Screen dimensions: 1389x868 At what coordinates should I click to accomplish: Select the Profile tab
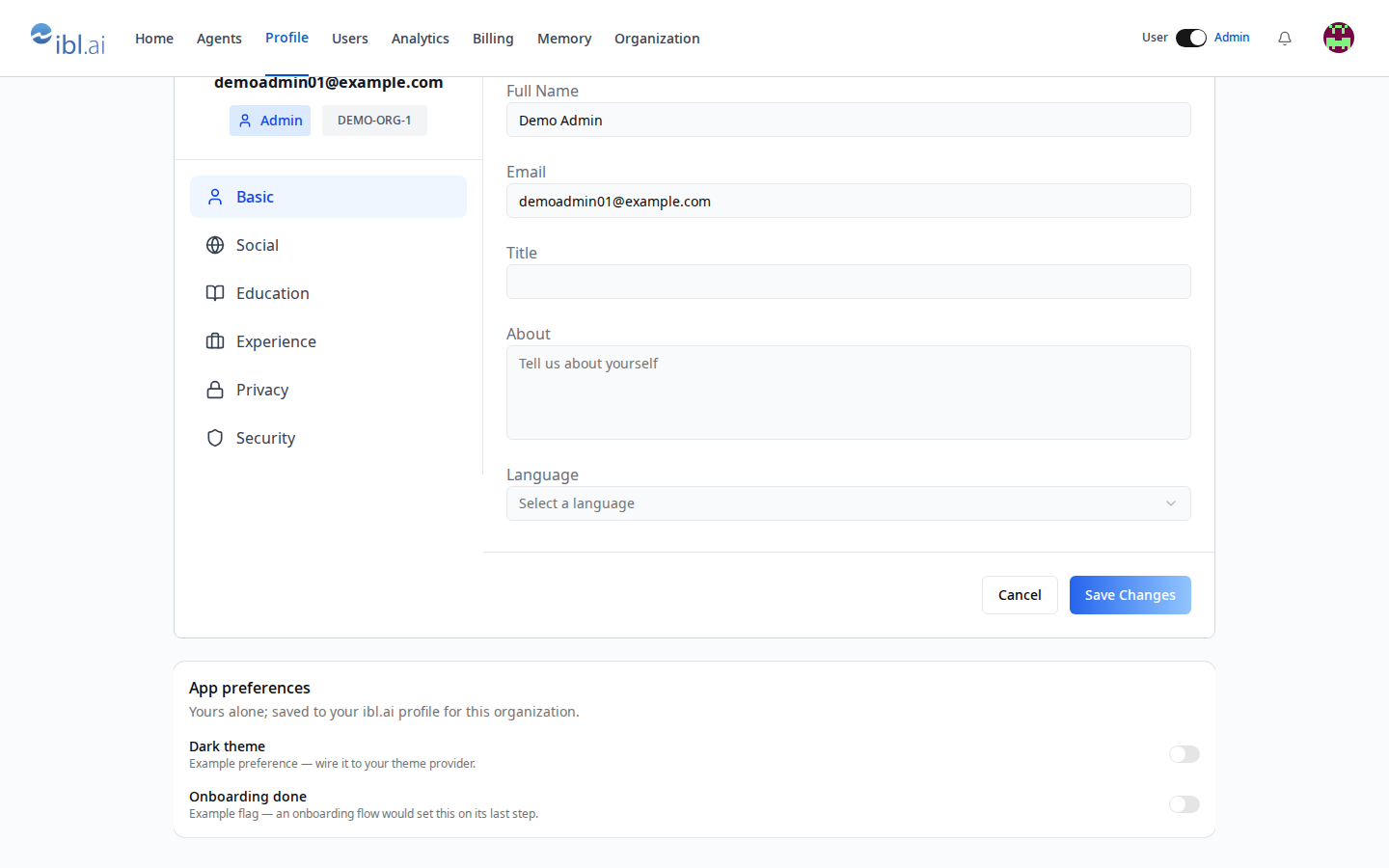click(x=287, y=38)
